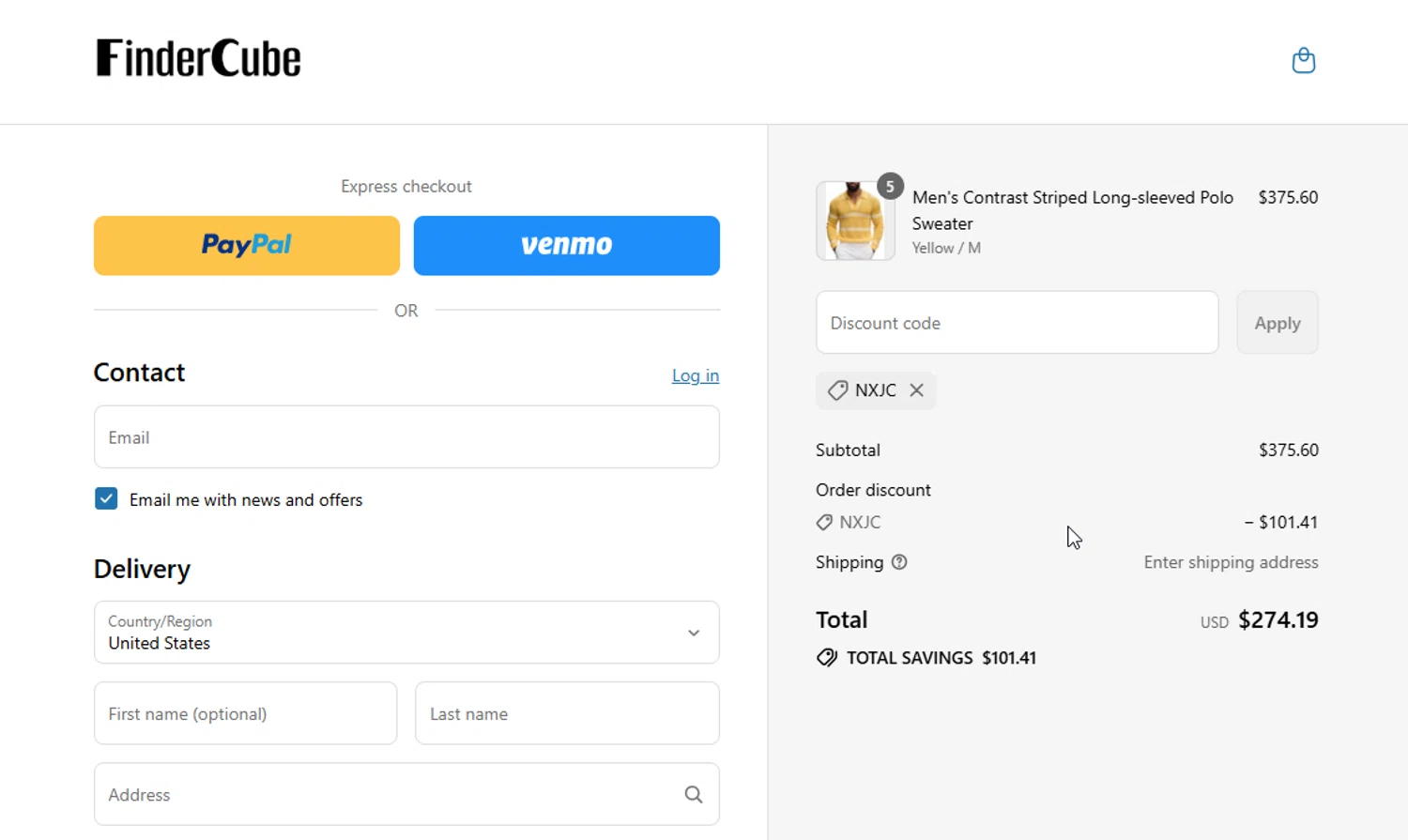The image size is (1408, 840).
Task: Click the Address input field
Action: pyautogui.click(x=406, y=795)
